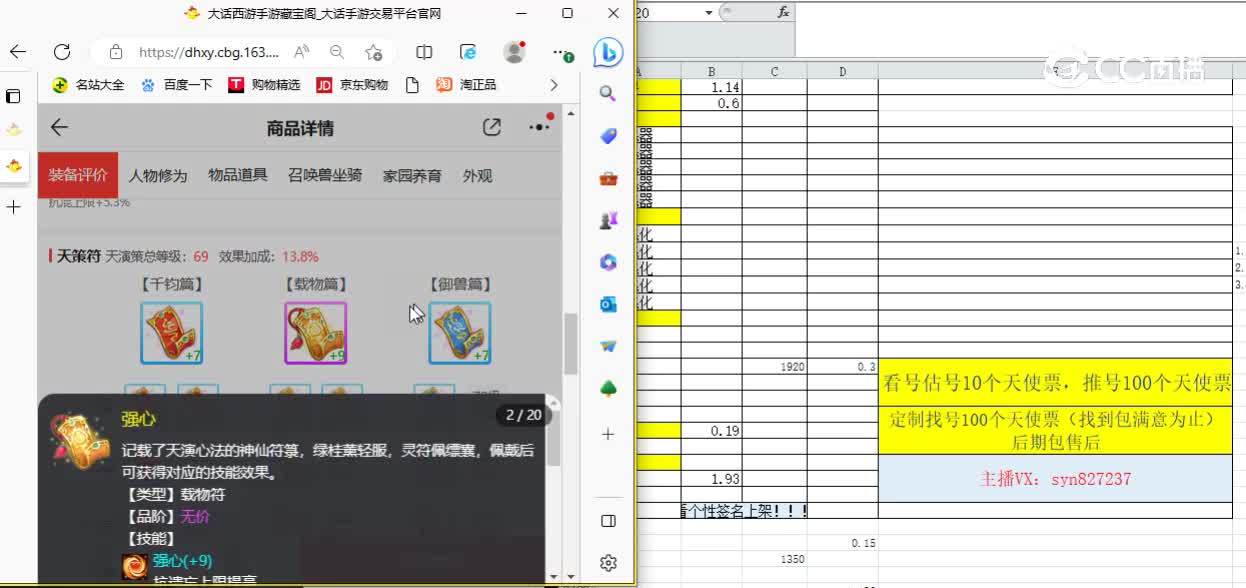Screen dimensions: 1246x588
Task: Select Excel column B header
Action: [x=711, y=71]
